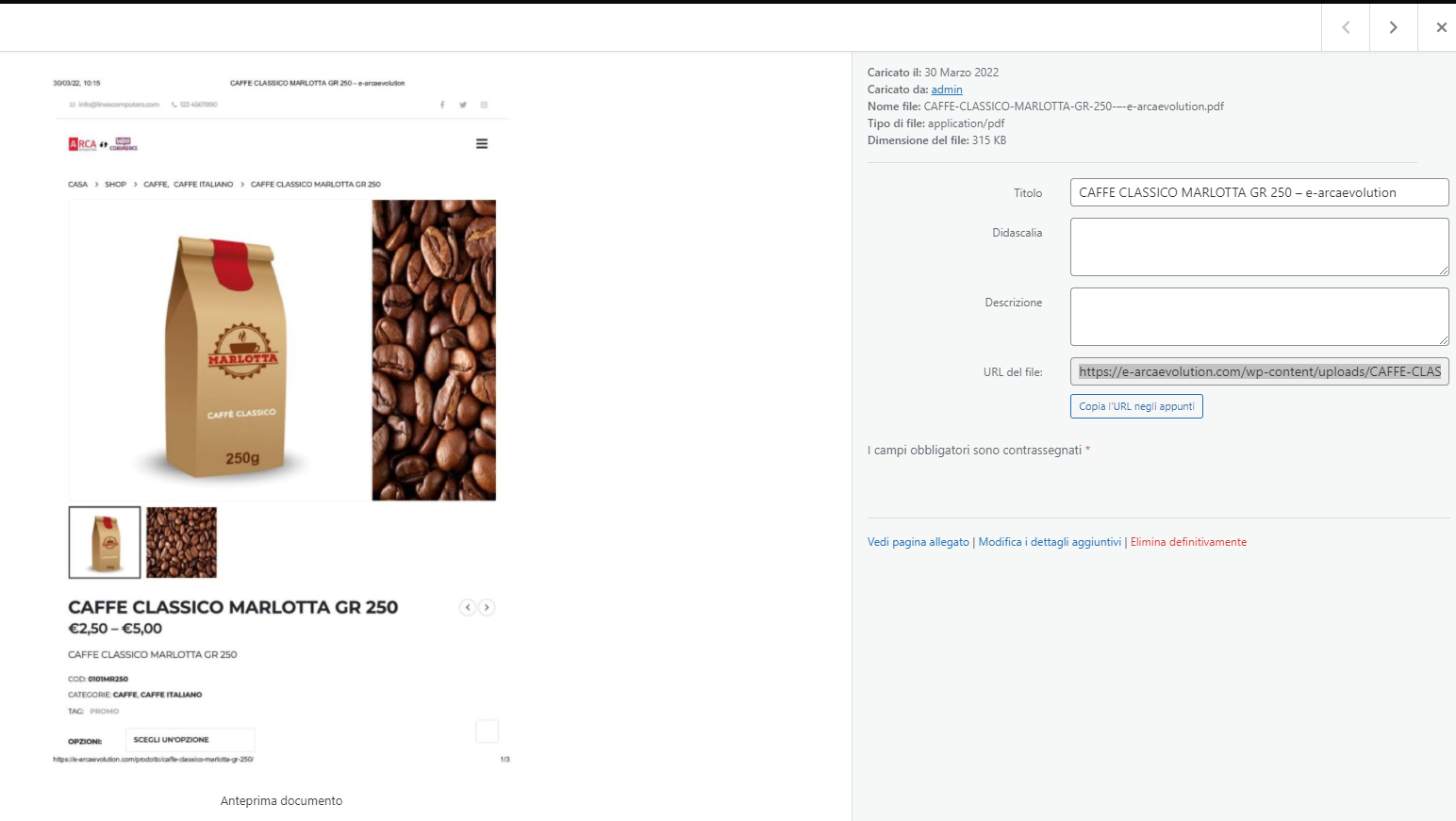Close the attachment details dialog
This screenshot has width=1456, height=821.
[x=1440, y=27]
